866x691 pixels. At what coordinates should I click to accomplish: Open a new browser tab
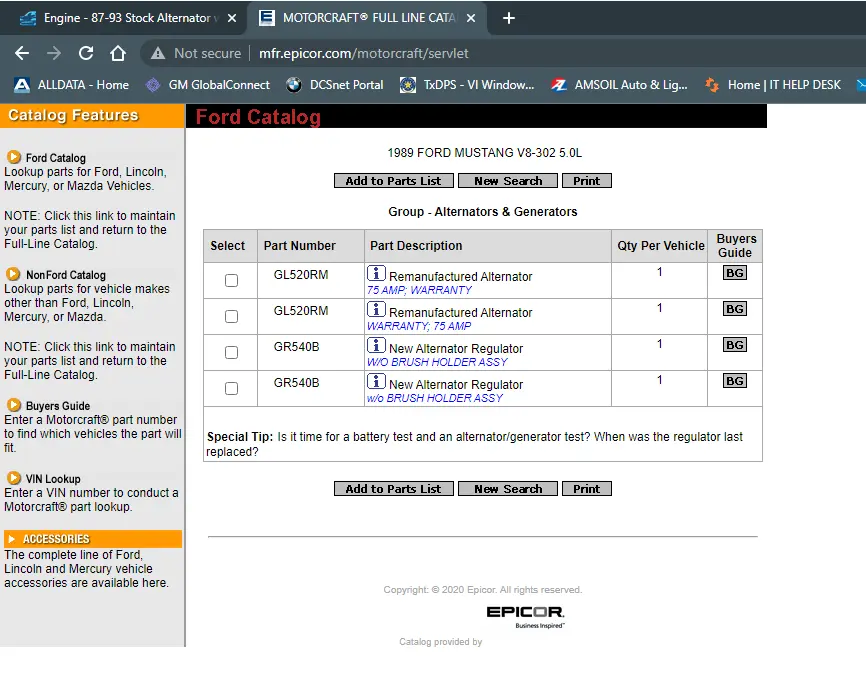pos(509,18)
